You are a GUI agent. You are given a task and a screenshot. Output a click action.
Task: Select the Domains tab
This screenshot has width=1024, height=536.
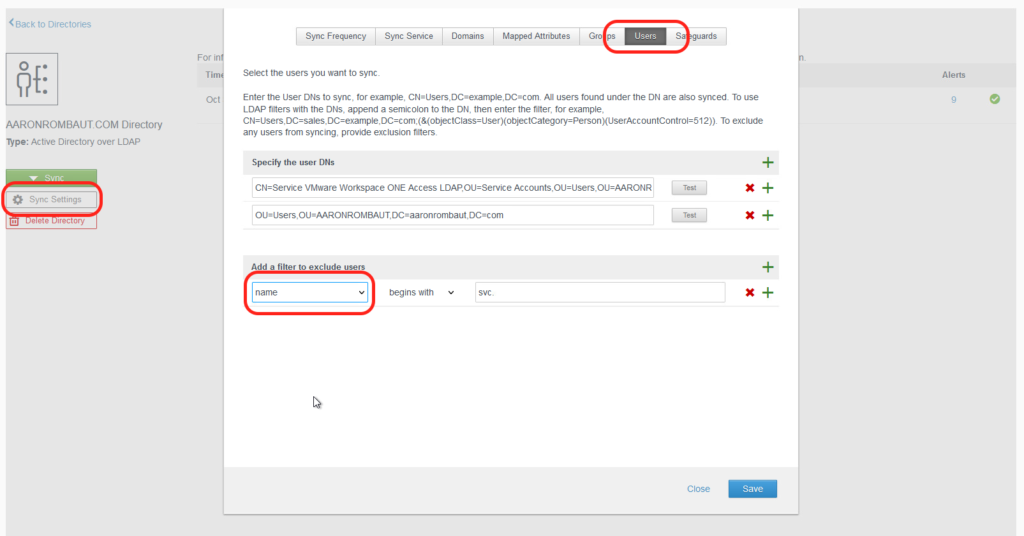(468, 36)
